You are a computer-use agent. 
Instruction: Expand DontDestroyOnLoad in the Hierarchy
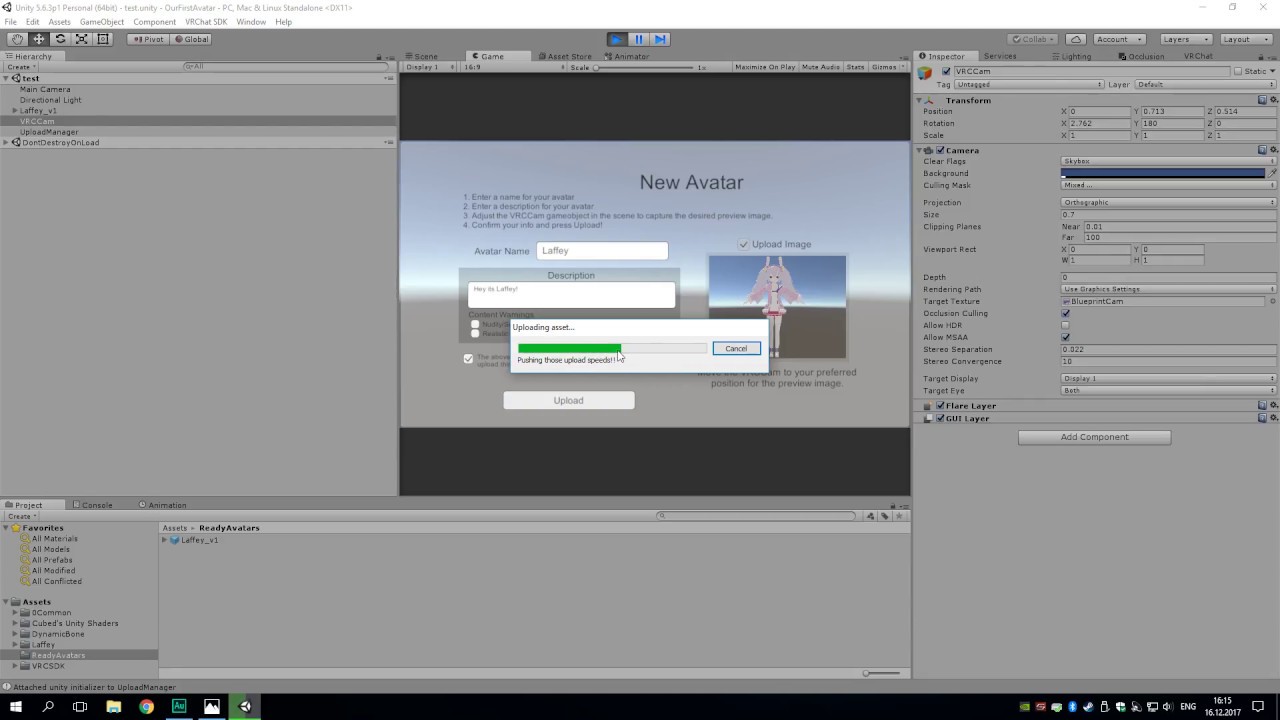pyautogui.click(x=6, y=143)
